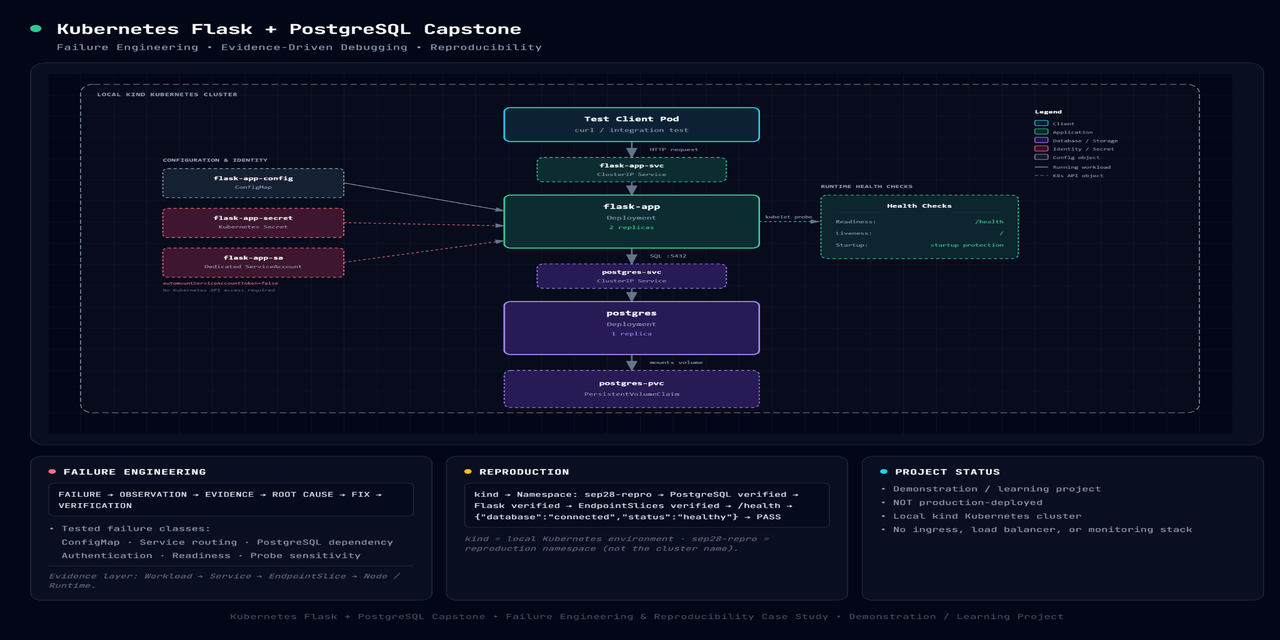Screen dimensions: 1280x640
Task: Click the 'RUNTIME HEALTH CHECKS' heading
Action: pos(867,187)
